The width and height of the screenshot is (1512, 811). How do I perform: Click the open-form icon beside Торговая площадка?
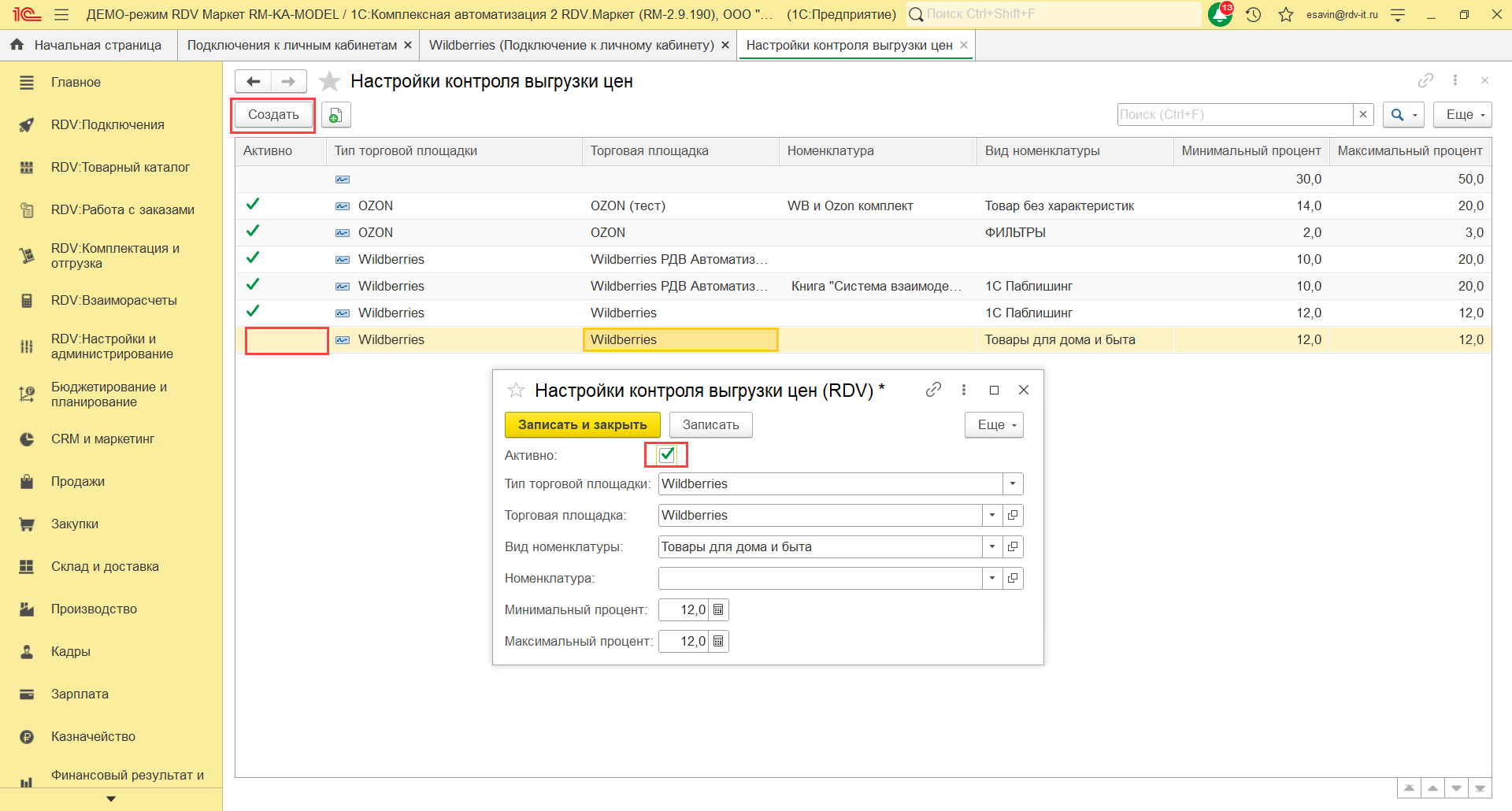[x=1013, y=516]
